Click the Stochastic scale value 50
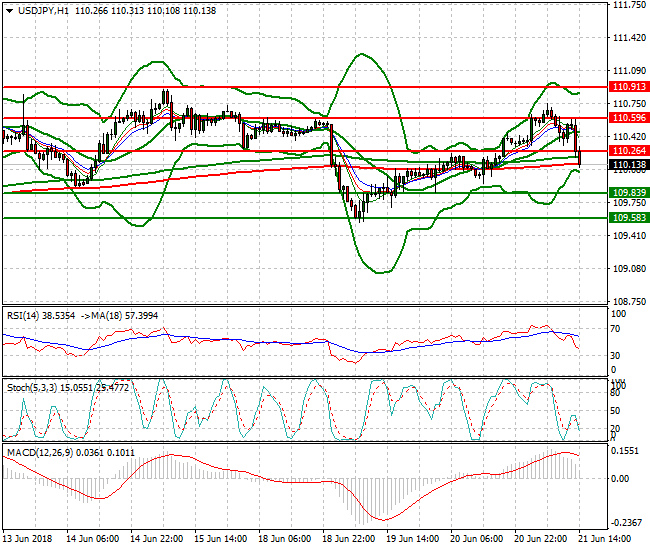 coord(615,411)
